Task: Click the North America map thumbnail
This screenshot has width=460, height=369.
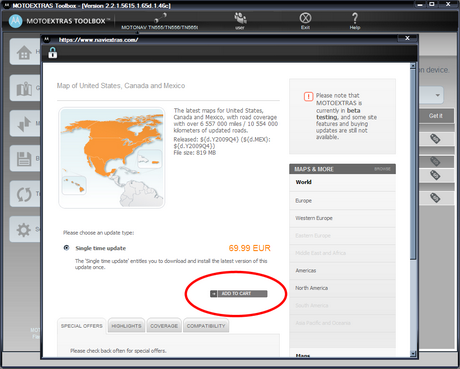Action: tap(112, 158)
